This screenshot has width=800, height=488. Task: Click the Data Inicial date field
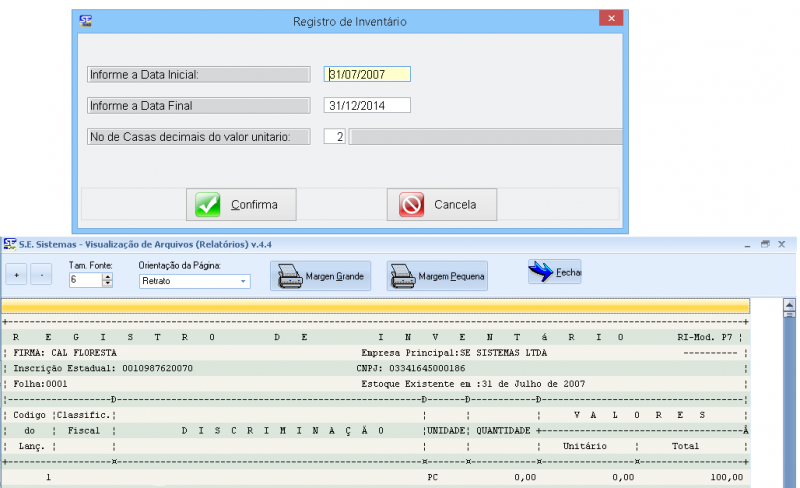[367, 74]
